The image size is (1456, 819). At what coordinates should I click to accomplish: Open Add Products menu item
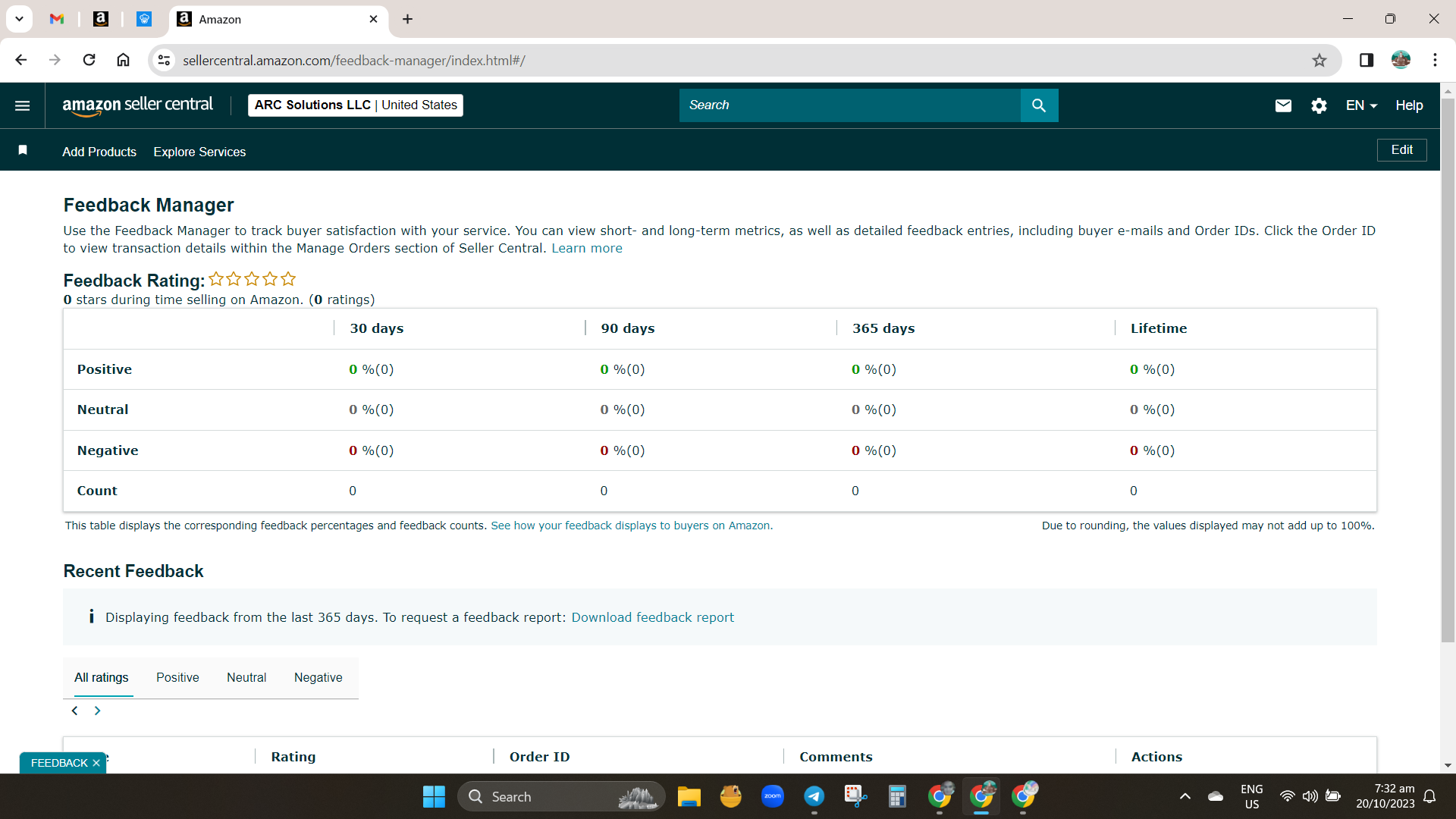[x=99, y=152]
